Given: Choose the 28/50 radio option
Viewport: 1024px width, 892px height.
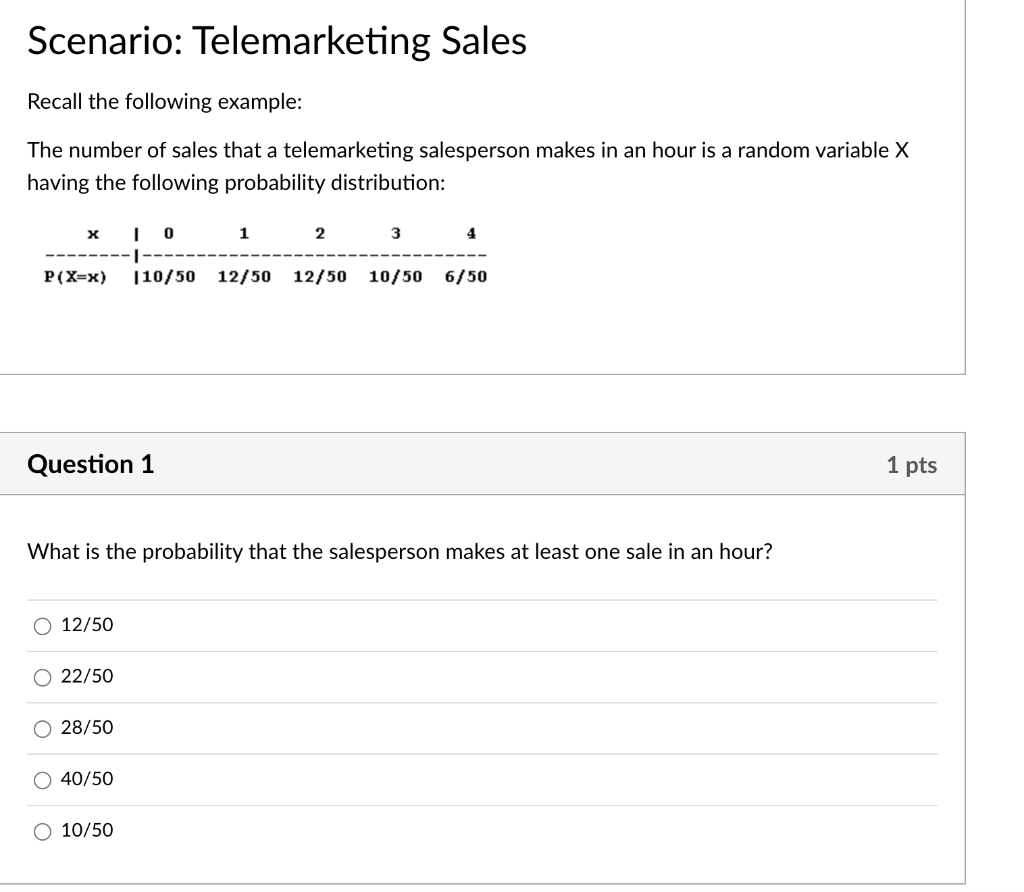Looking at the screenshot, I should tap(42, 728).
